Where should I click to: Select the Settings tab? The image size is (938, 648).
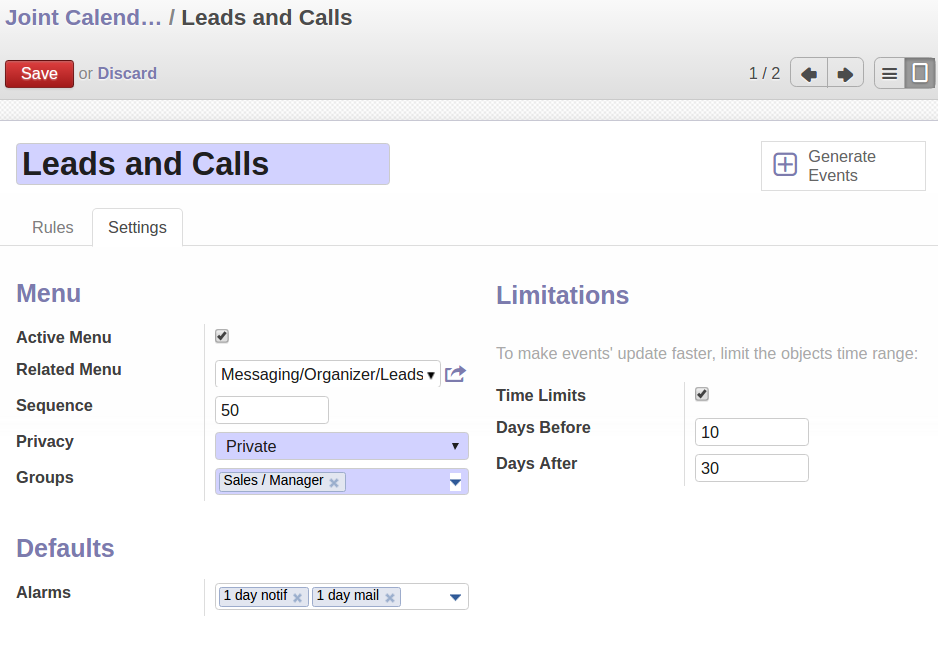pos(137,227)
